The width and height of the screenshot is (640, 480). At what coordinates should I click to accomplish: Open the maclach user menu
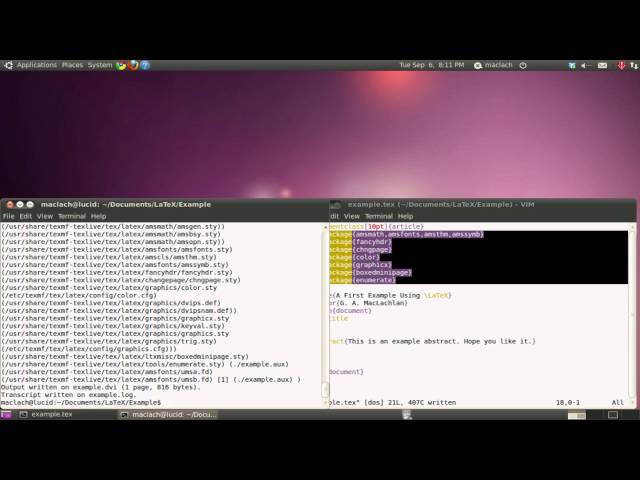coord(499,65)
